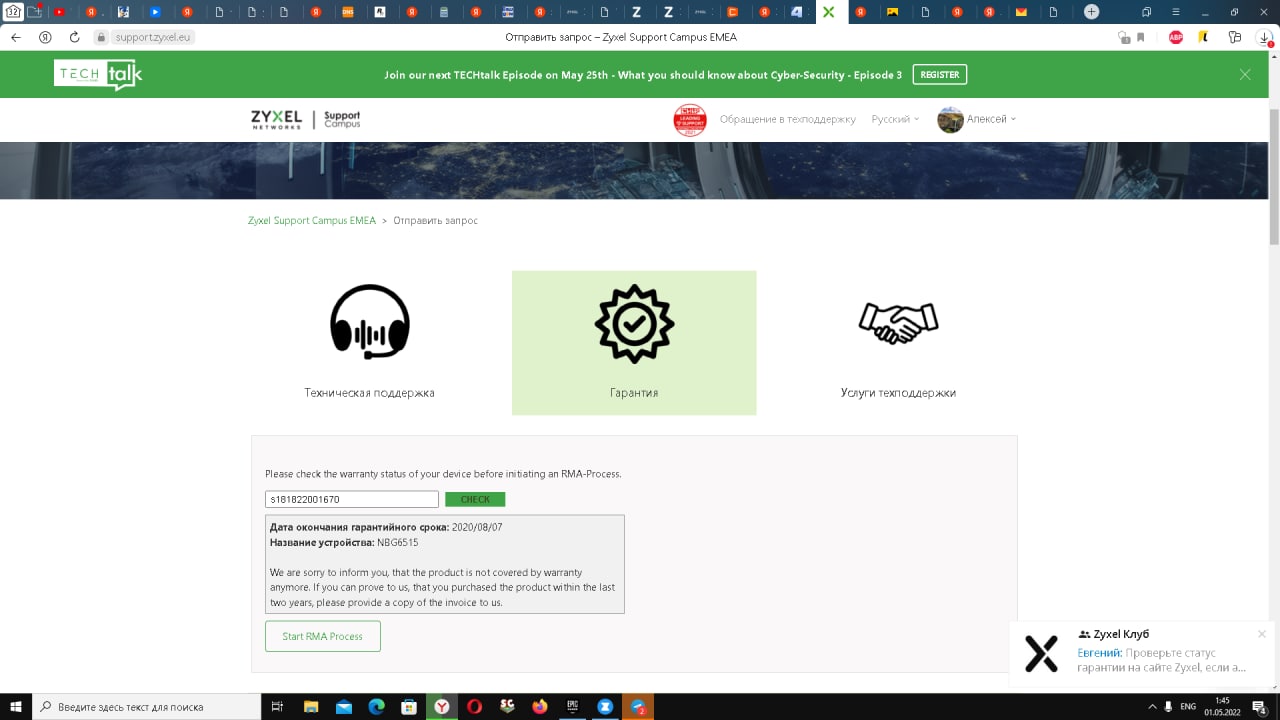Screen dimensions: 1280x720
Task: Open File Explorer from the taskbar
Action: point(311,707)
